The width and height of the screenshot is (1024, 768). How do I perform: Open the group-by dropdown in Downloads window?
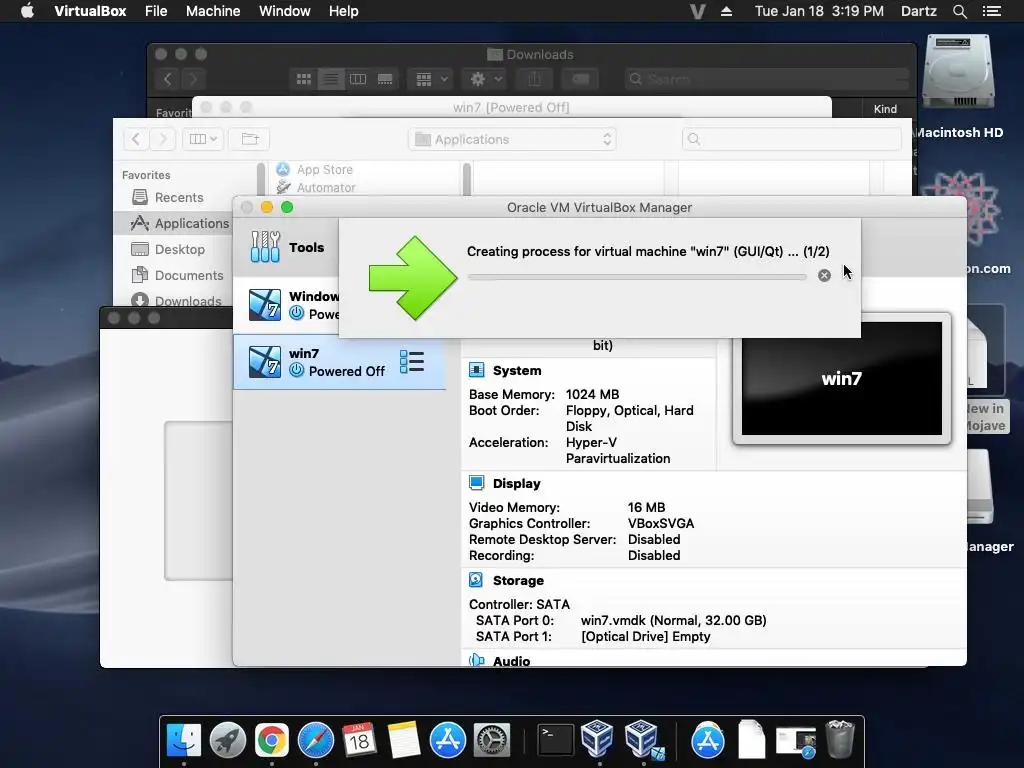coord(430,79)
